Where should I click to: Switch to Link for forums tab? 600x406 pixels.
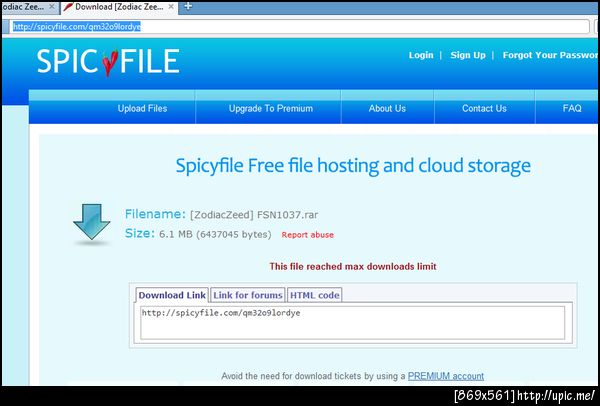click(x=248, y=295)
